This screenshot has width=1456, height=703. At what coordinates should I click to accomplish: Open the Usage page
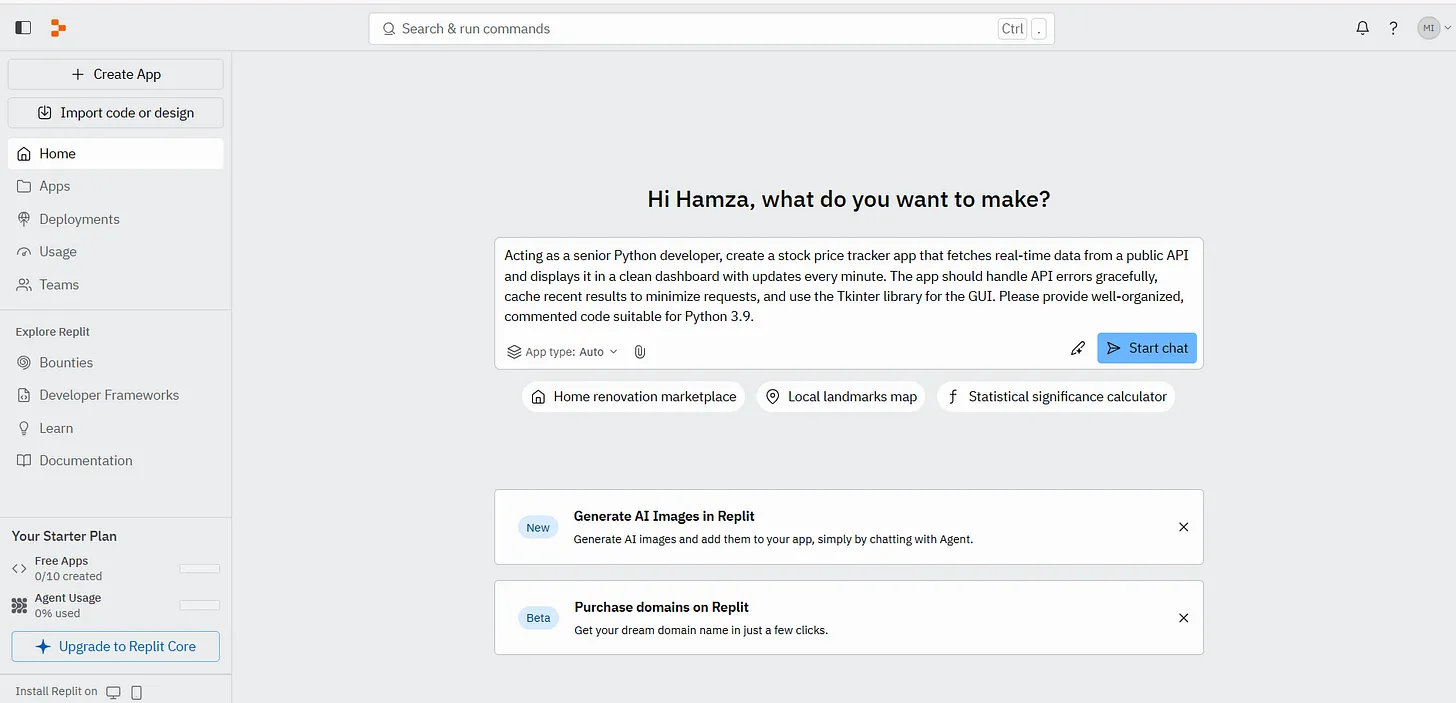58,252
